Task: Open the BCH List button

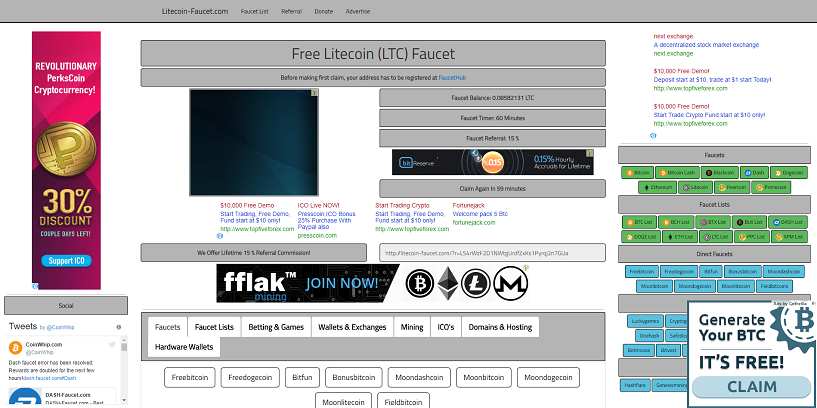Action: pos(676,222)
